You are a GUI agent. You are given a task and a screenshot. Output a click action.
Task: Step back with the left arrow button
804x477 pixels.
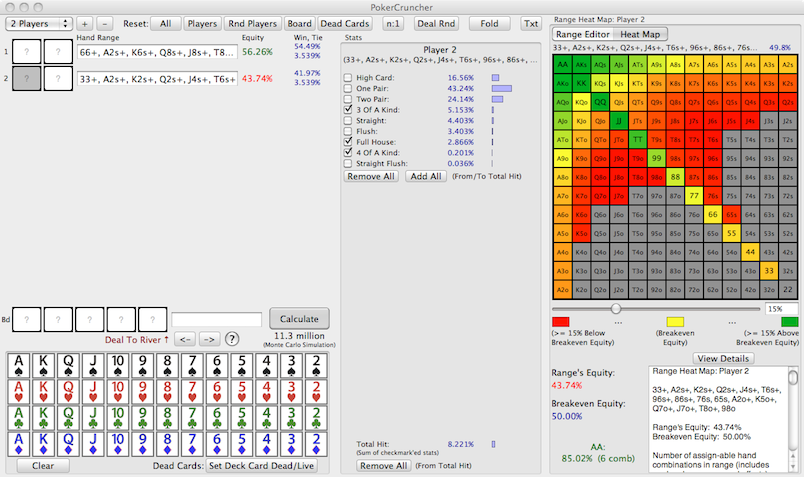[x=185, y=339]
